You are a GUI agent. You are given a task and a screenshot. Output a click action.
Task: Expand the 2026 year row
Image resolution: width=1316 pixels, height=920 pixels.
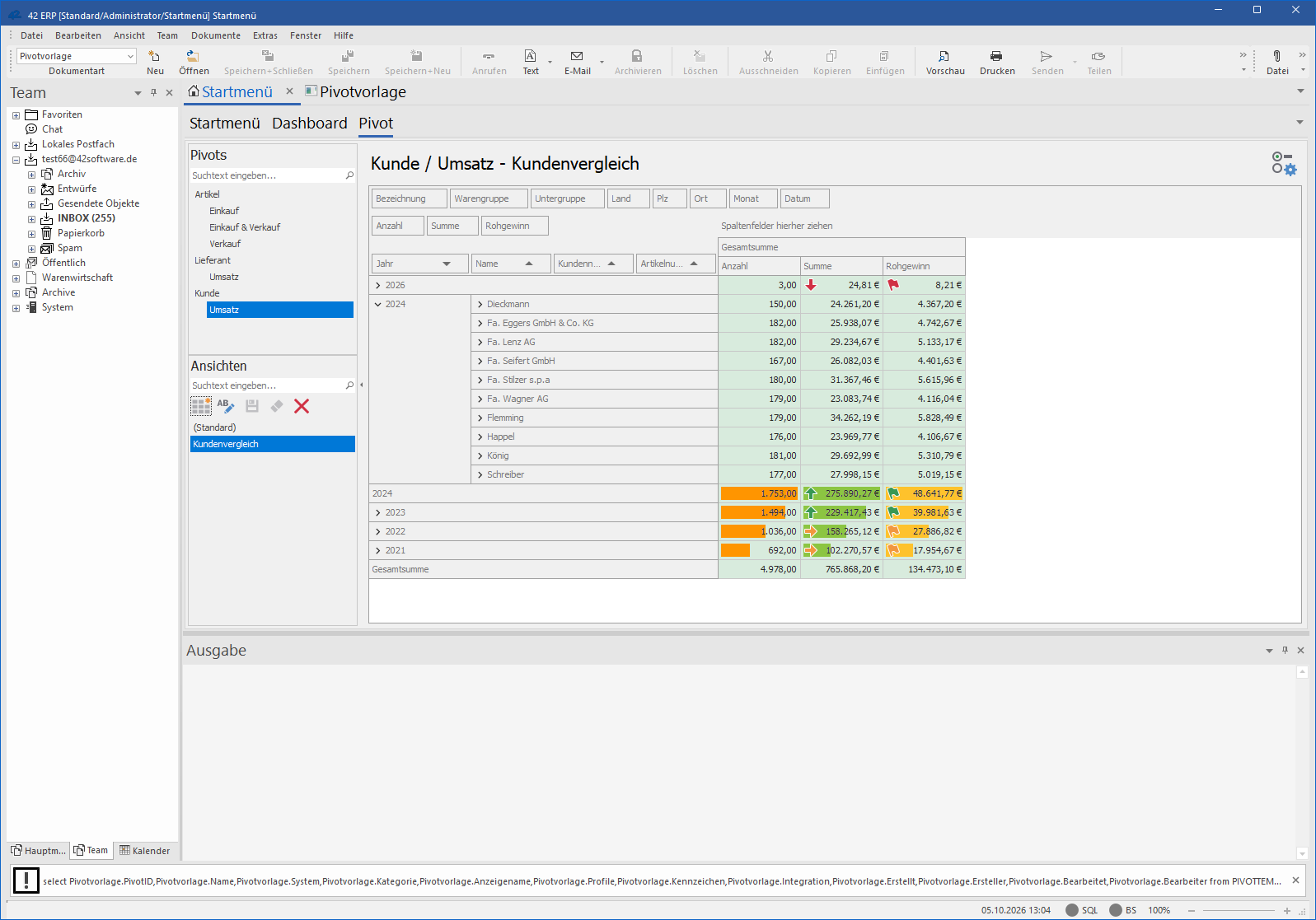tap(378, 285)
